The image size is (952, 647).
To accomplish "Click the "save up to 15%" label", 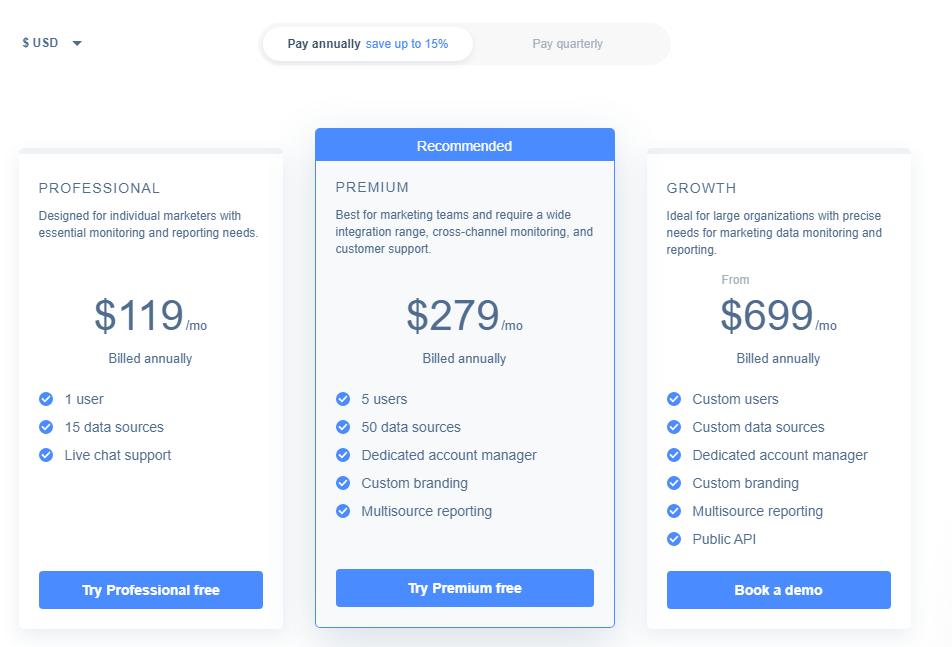I will (x=407, y=44).
